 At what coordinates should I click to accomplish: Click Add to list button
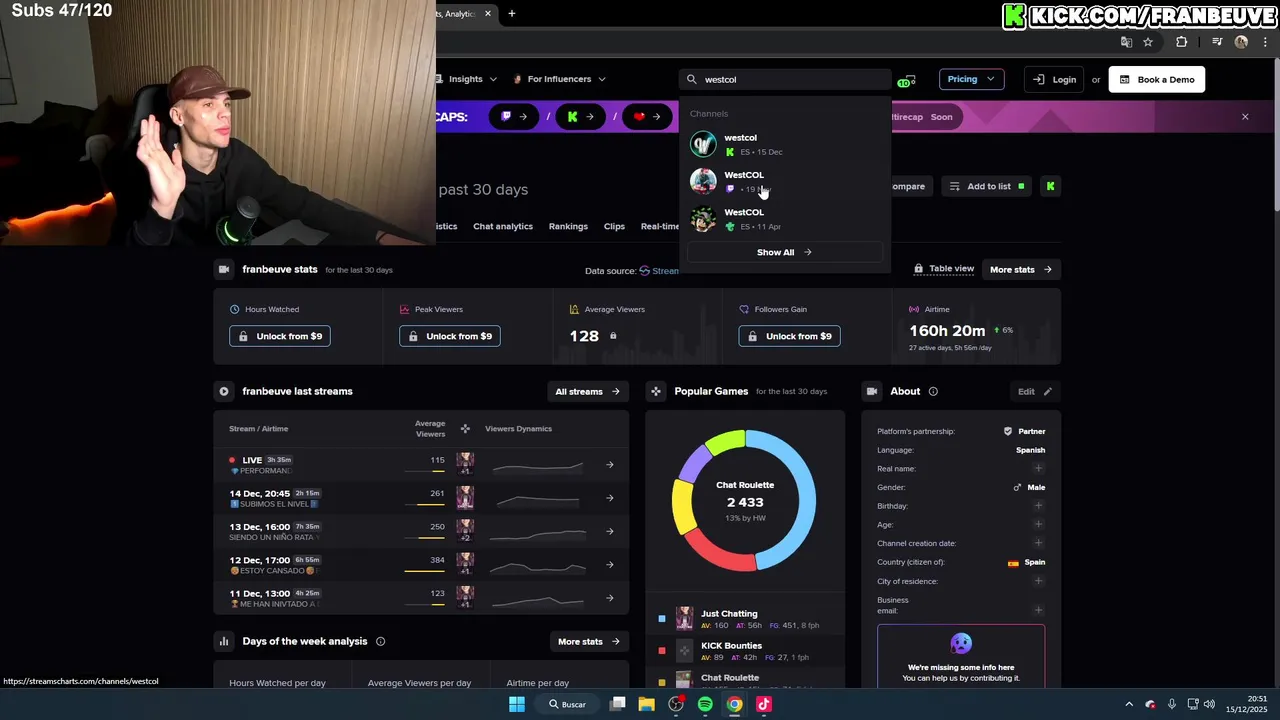[x=987, y=186]
